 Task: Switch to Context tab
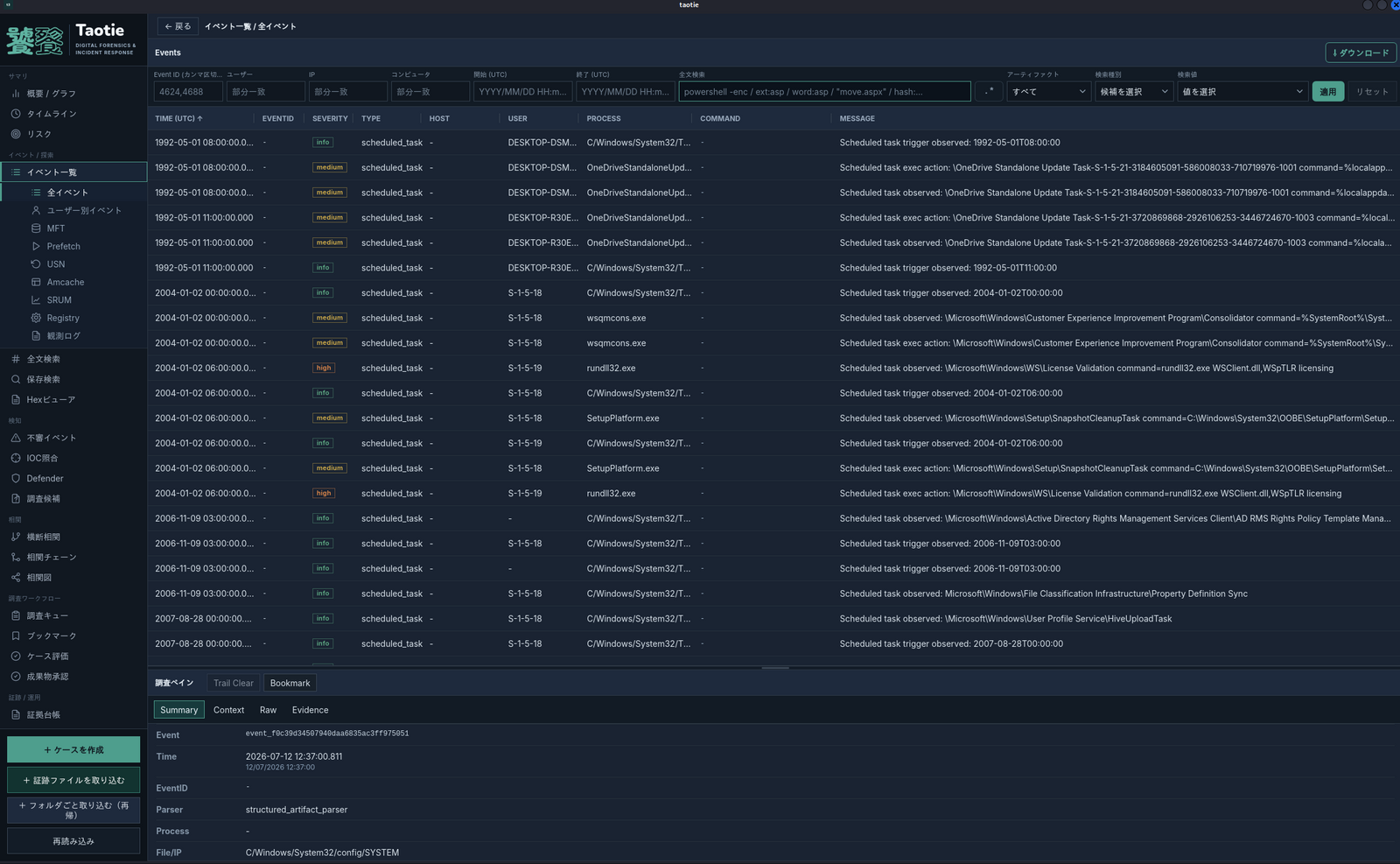point(228,710)
